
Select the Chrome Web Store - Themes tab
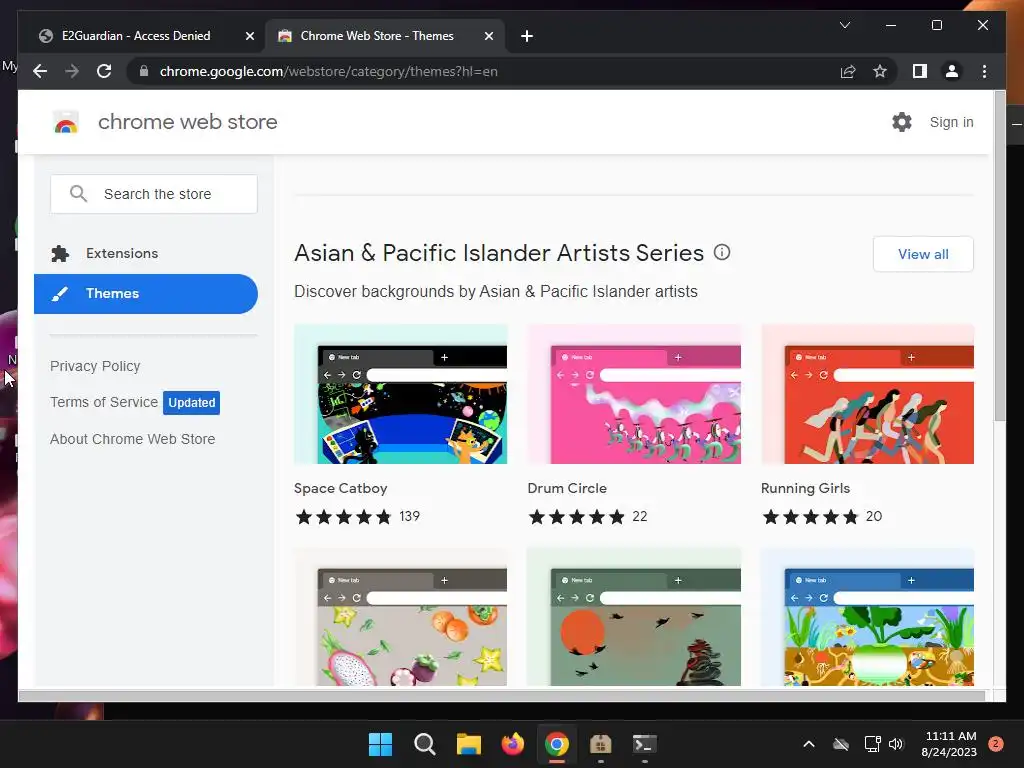377,36
